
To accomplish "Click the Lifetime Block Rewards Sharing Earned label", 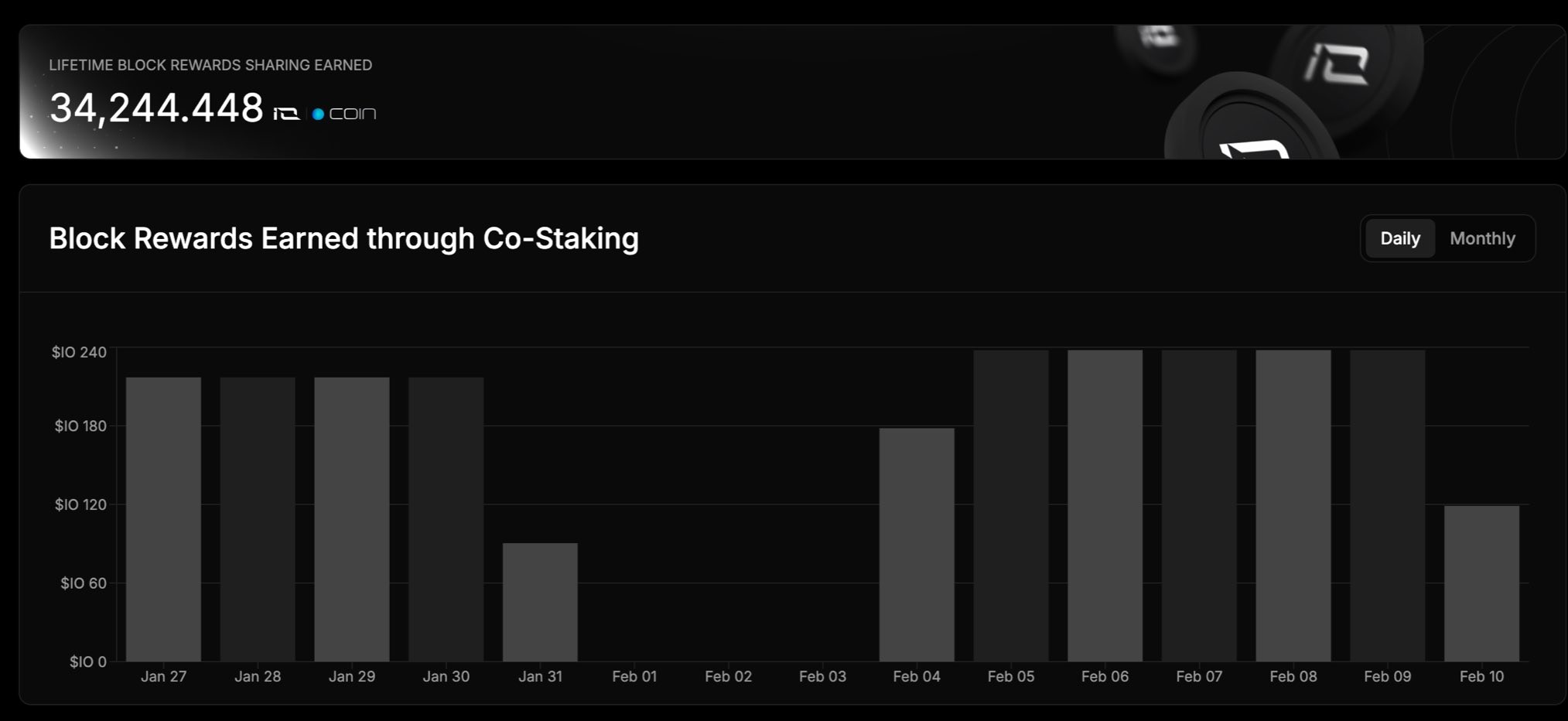I will [x=210, y=65].
